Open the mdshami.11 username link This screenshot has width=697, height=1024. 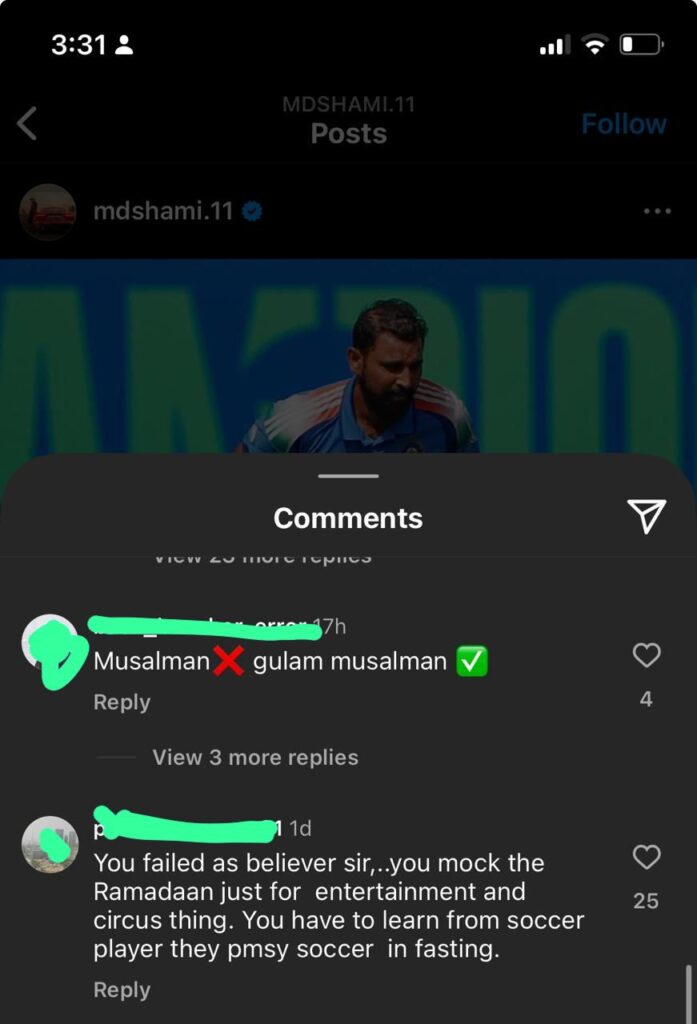pyautogui.click(x=163, y=211)
